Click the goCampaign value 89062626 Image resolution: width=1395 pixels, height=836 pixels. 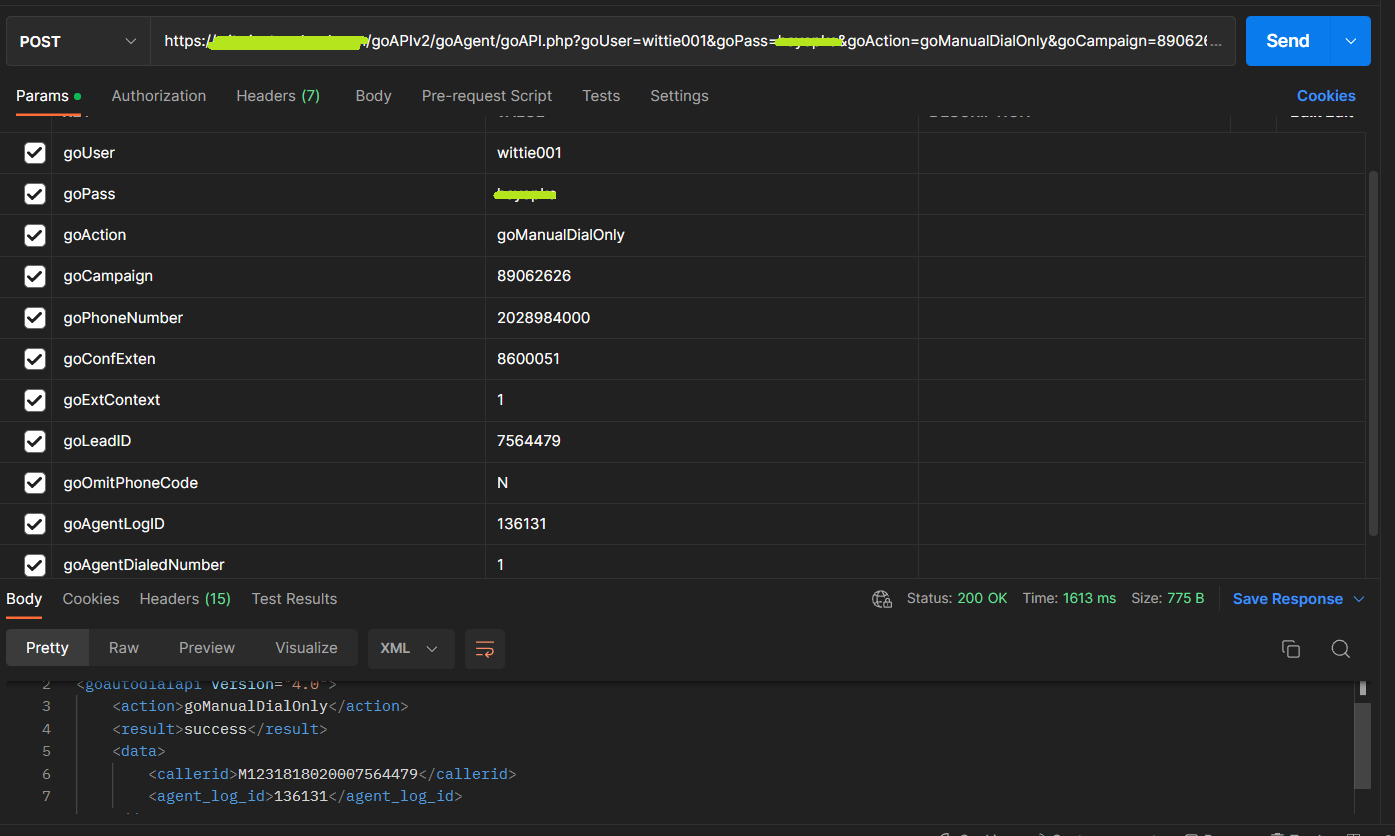(x=534, y=276)
